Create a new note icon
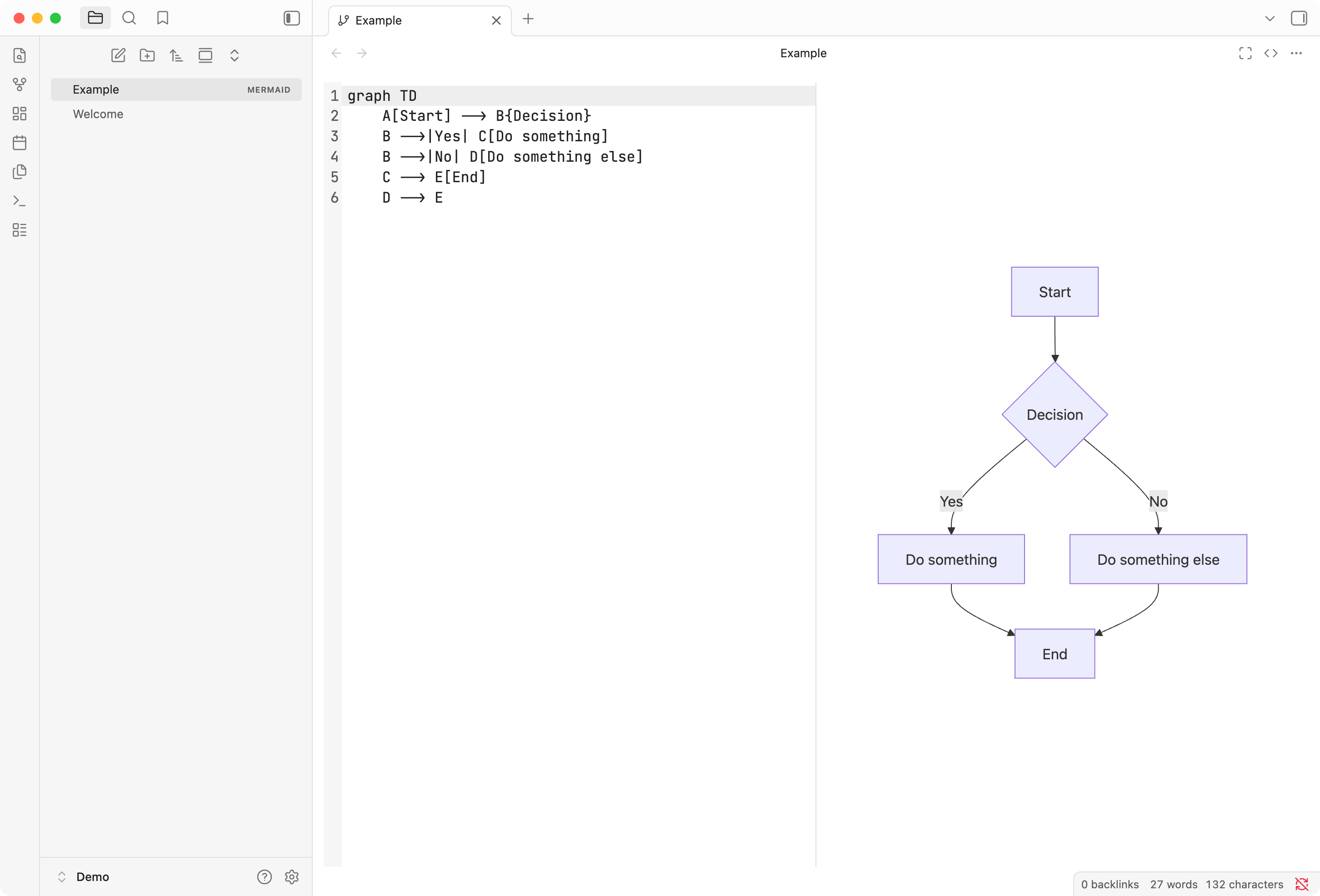Image resolution: width=1320 pixels, height=896 pixels. coord(118,55)
